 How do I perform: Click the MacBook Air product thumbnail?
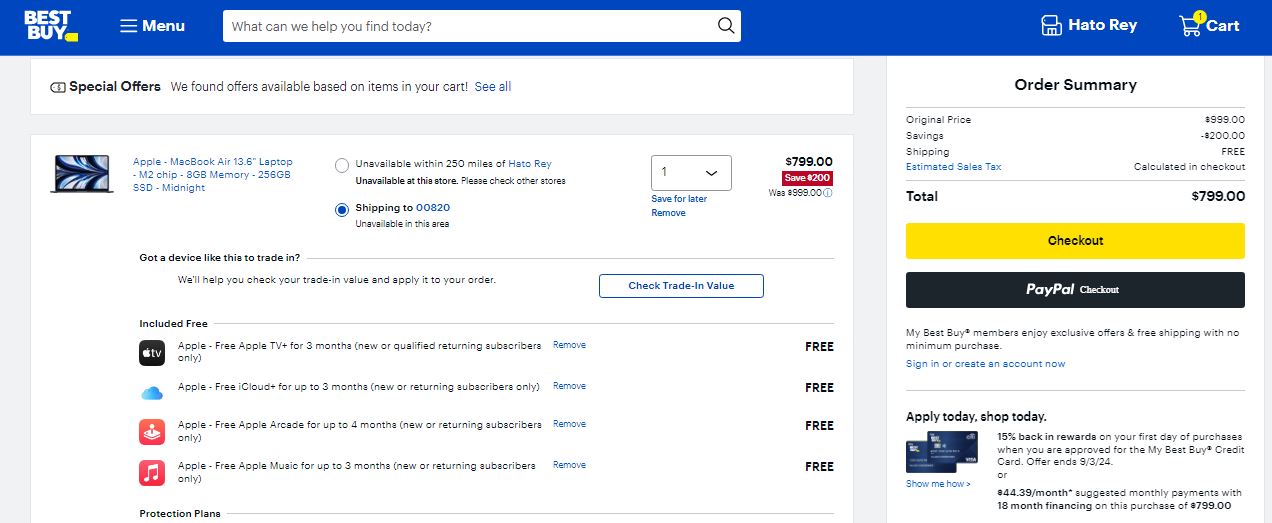(x=82, y=173)
